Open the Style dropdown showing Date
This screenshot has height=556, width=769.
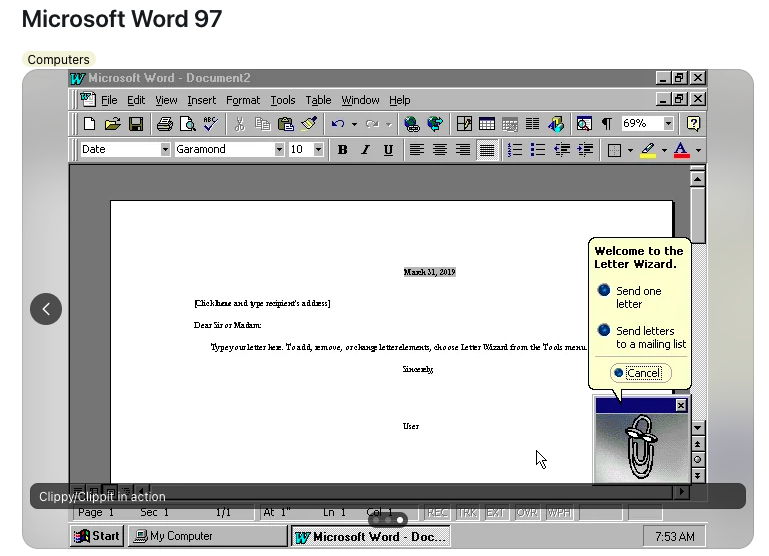tap(165, 150)
